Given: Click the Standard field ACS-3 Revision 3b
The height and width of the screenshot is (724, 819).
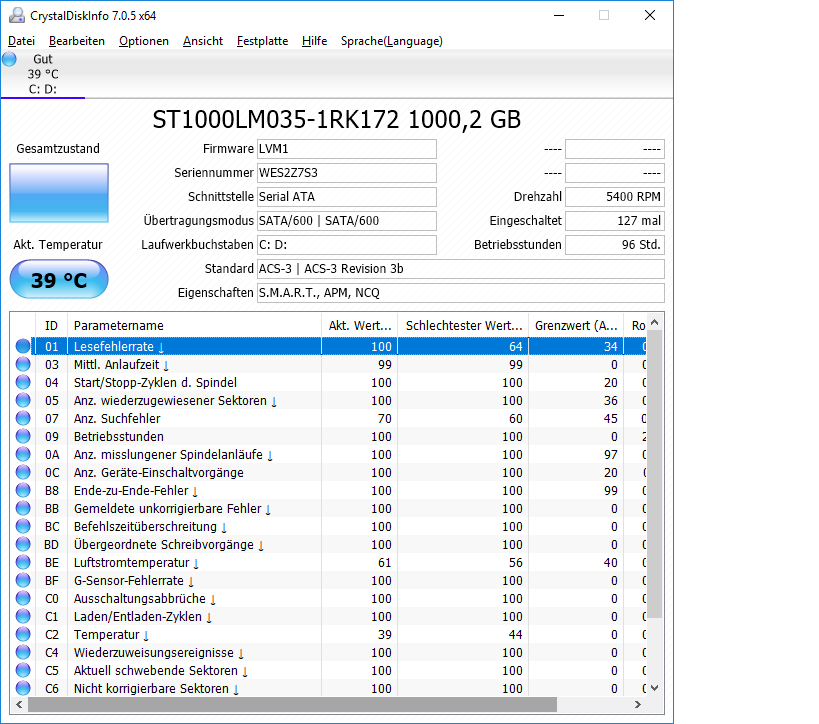Looking at the screenshot, I should tap(461, 269).
